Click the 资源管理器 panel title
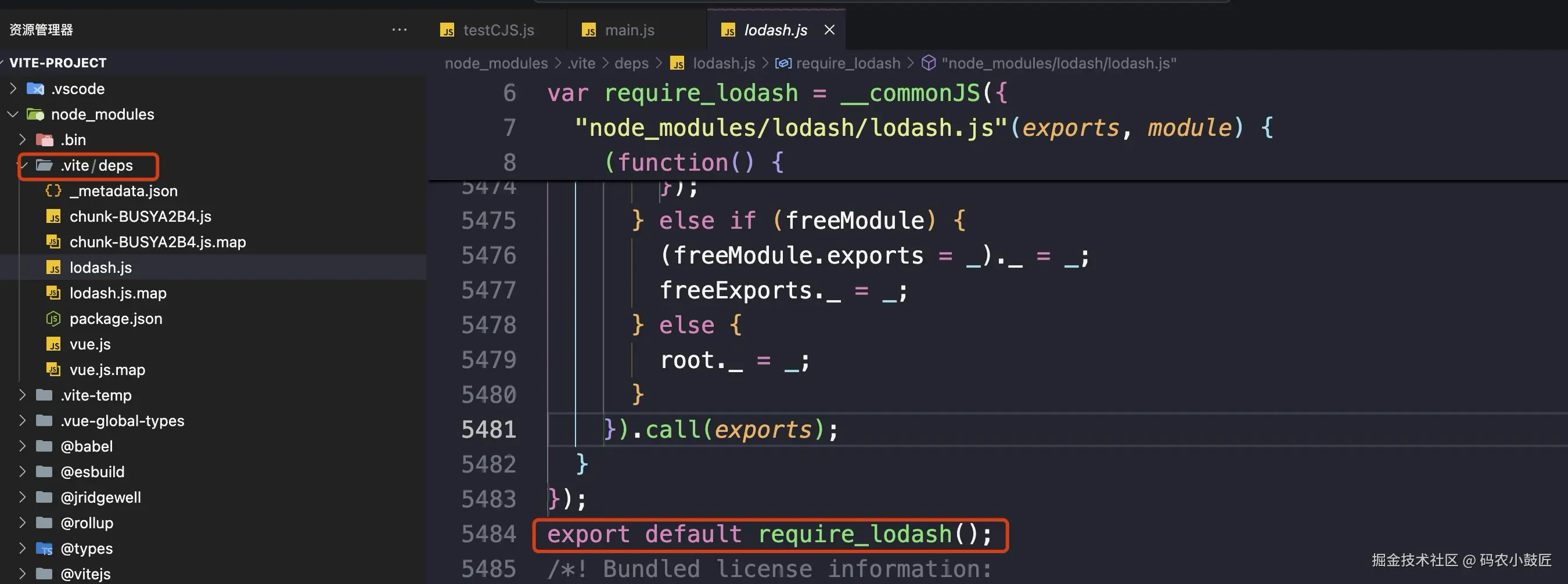Image resolution: width=1568 pixels, height=584 pixels. pos(41,30)
